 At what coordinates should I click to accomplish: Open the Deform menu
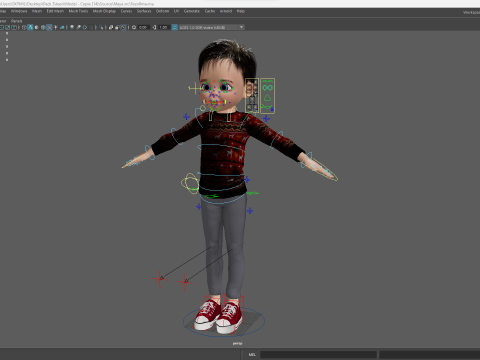[x=162, y=11]
